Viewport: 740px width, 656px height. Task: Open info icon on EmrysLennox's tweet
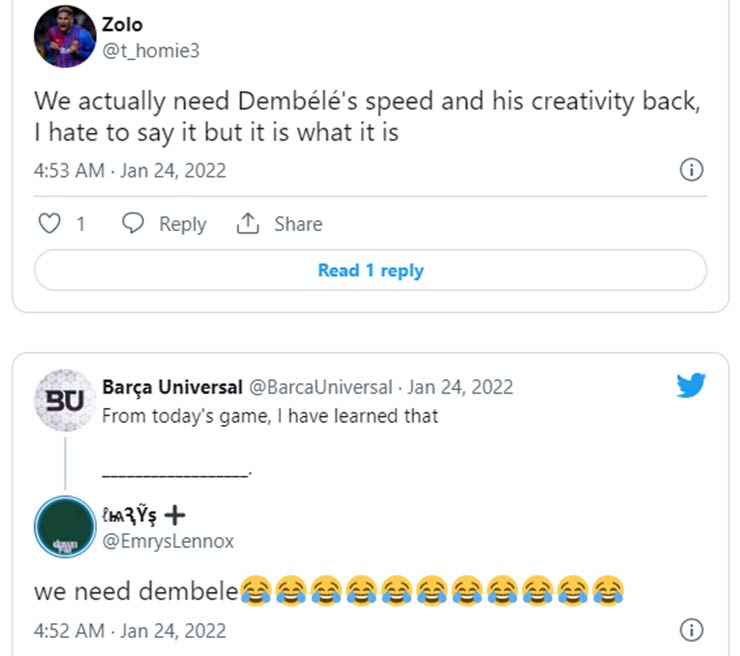pyautogui.click(x=690, y=630)
